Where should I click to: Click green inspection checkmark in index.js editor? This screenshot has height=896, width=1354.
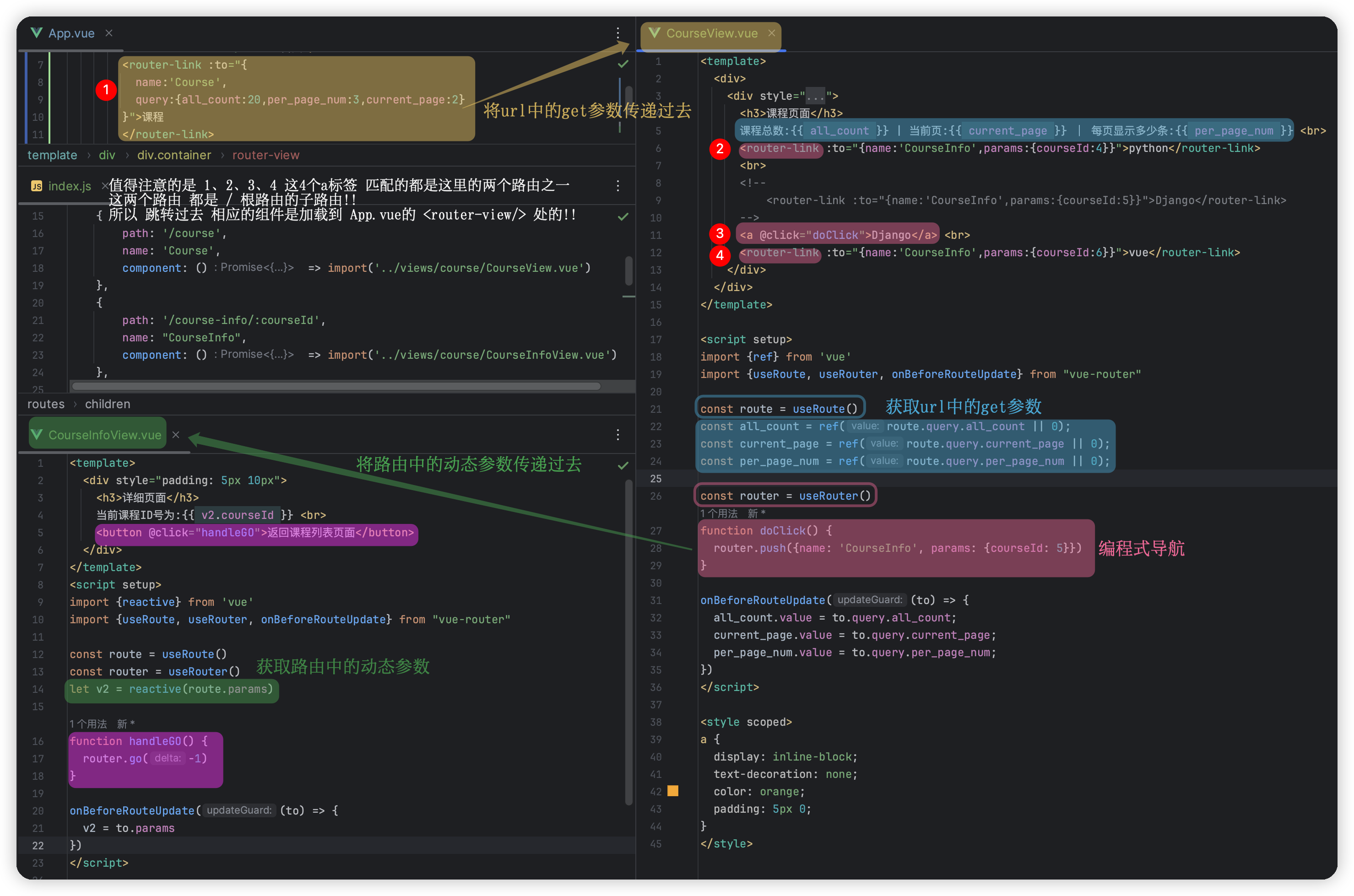point(623,216)
